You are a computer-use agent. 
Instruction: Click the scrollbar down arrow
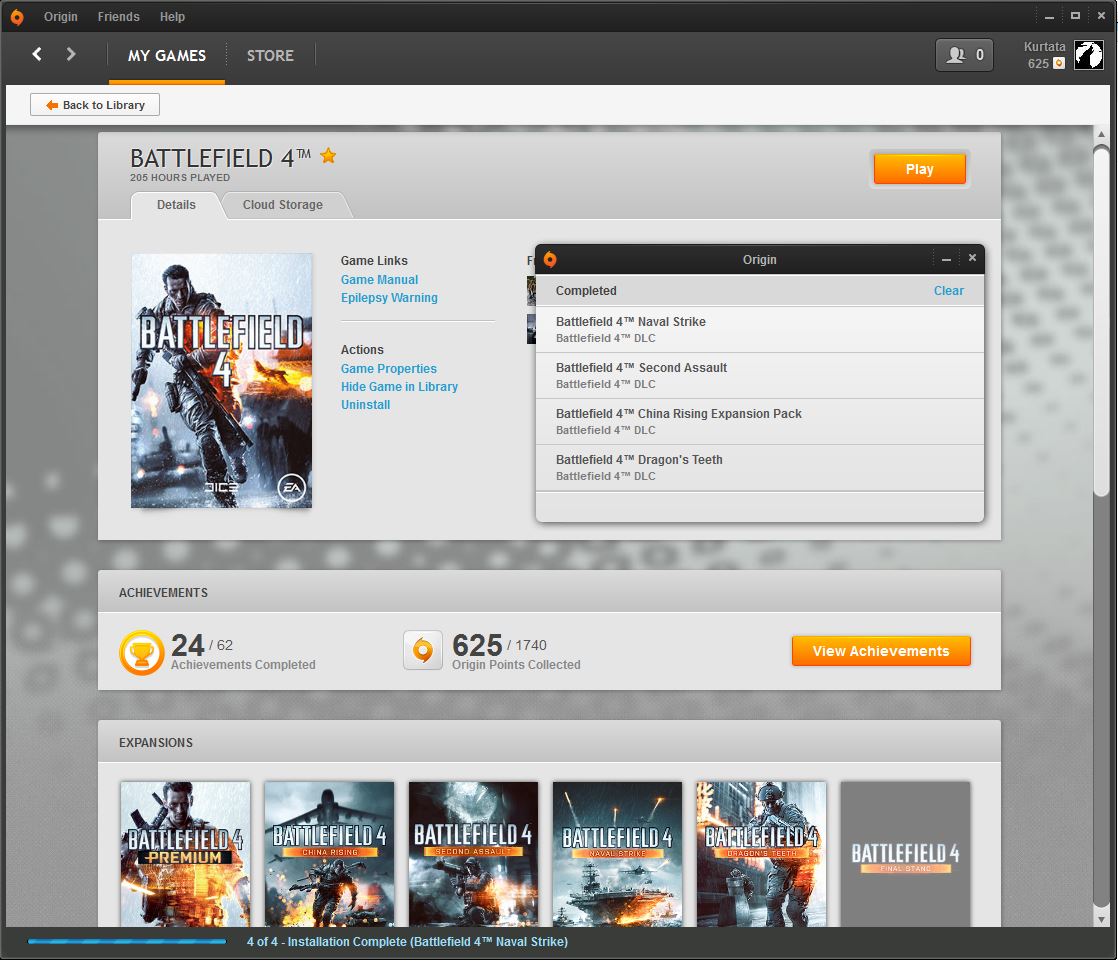point(1102,920)
